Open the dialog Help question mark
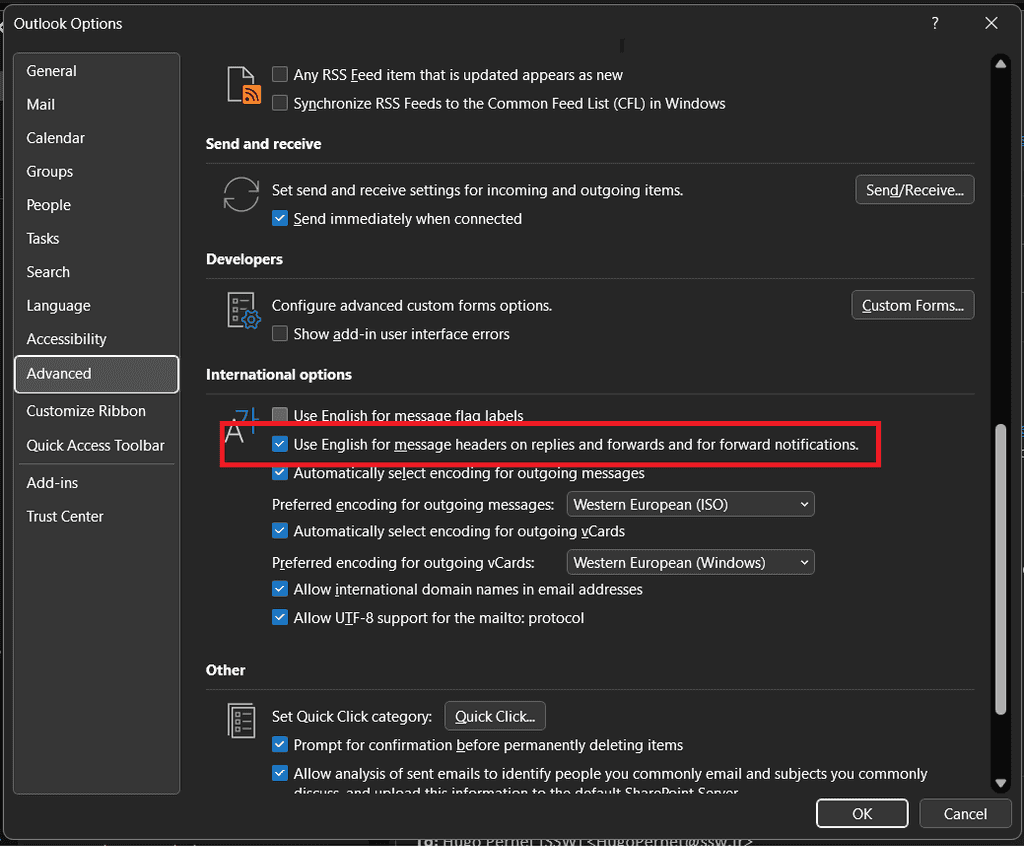This screenshot has height=847, width=1024. click(934, 22)
